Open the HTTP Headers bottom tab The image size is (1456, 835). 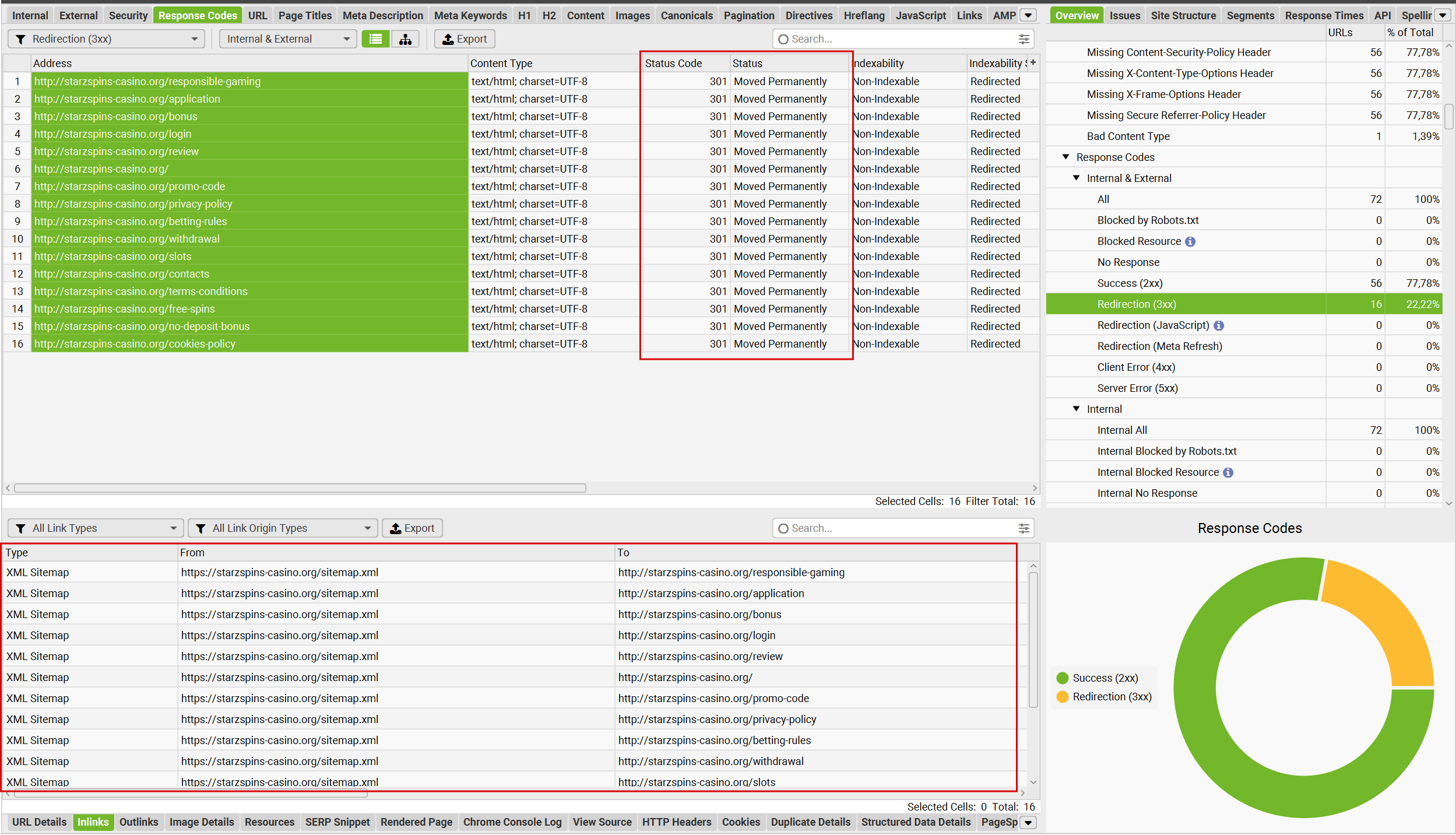point(676,822)
